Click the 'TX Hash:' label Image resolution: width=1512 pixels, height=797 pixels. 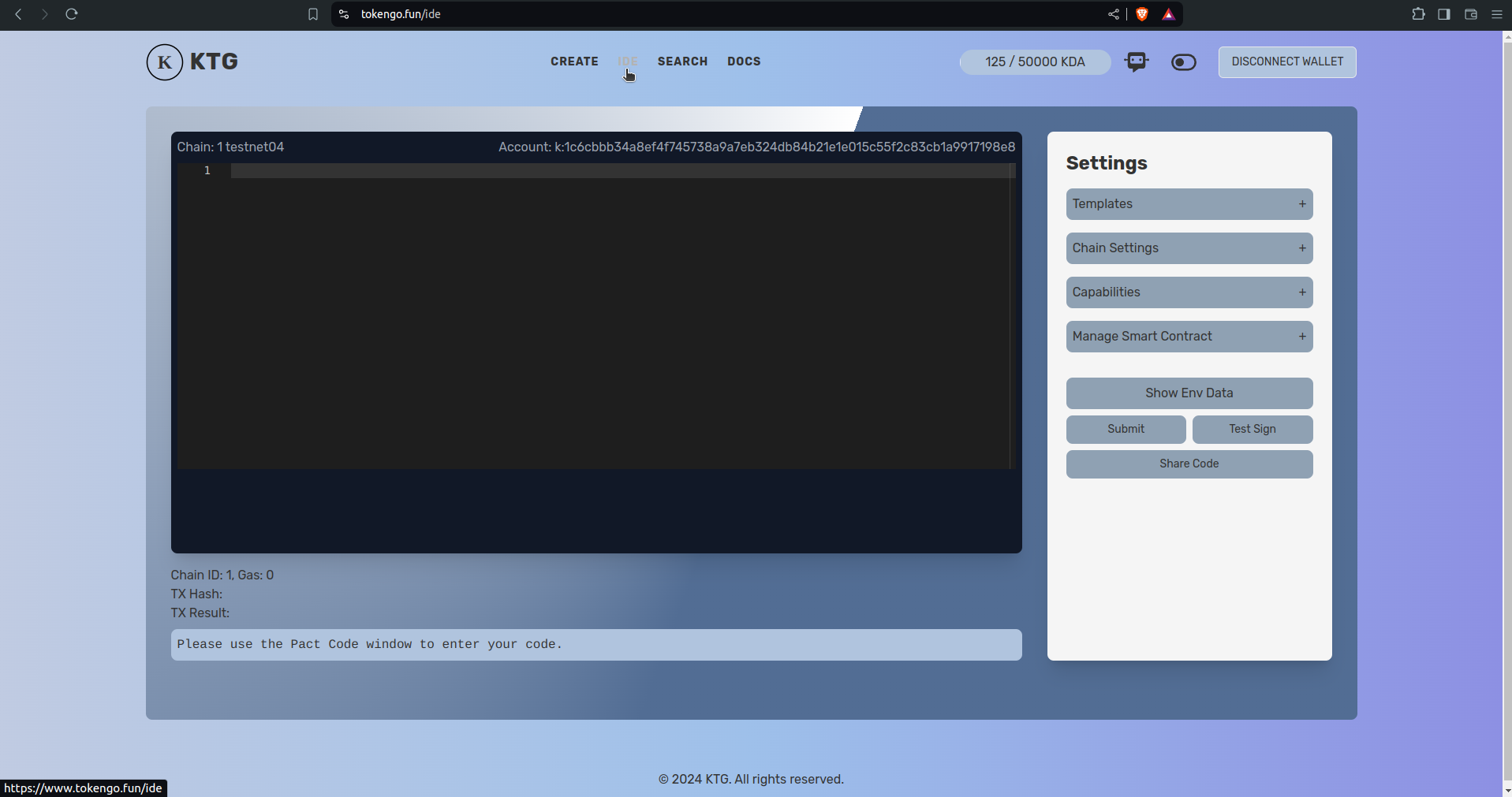tap(196, 594)
